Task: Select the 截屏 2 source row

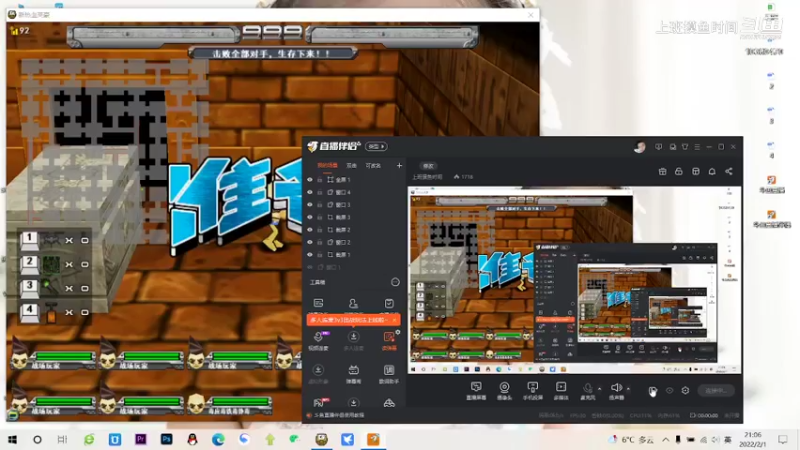Action: 355,230
